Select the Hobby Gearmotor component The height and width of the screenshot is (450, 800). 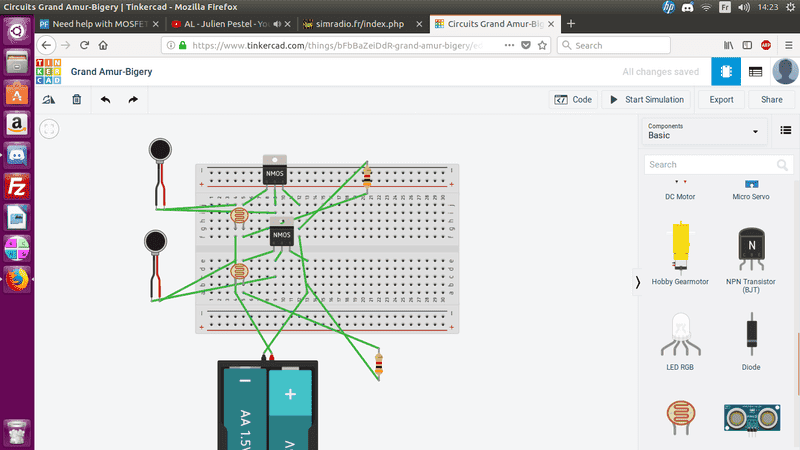point(679,250)
